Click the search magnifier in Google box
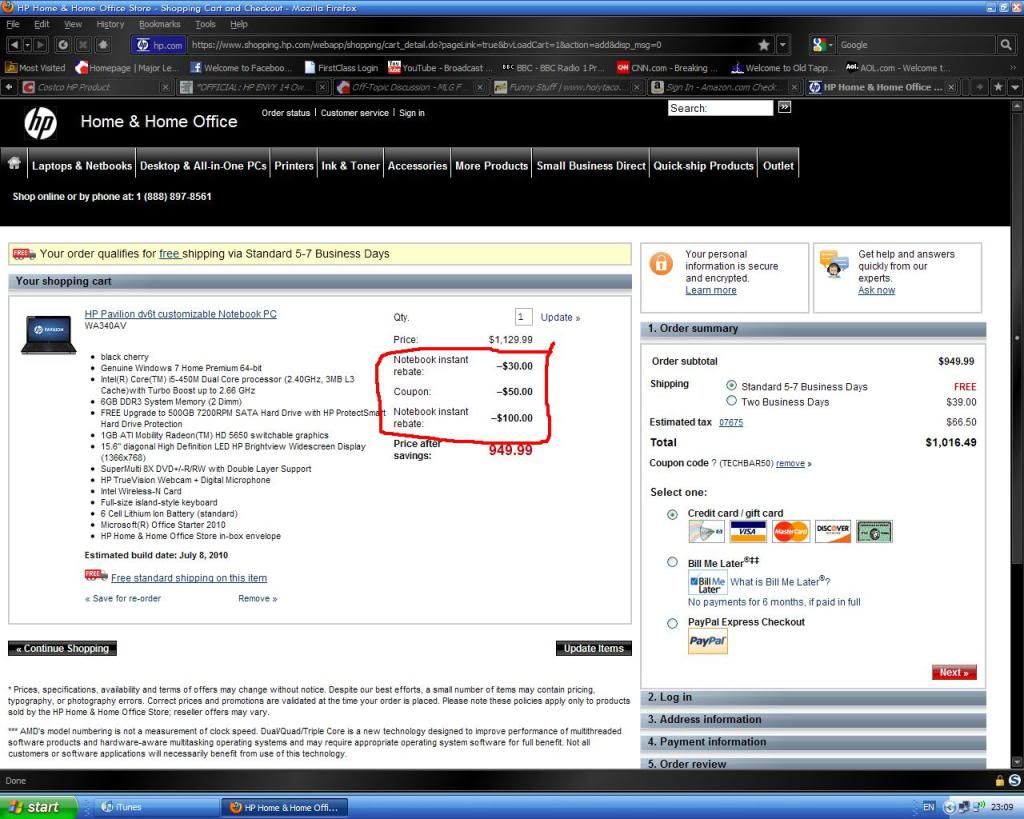The width and height of the screenshot is (1024, 819). coord(1006,44)
